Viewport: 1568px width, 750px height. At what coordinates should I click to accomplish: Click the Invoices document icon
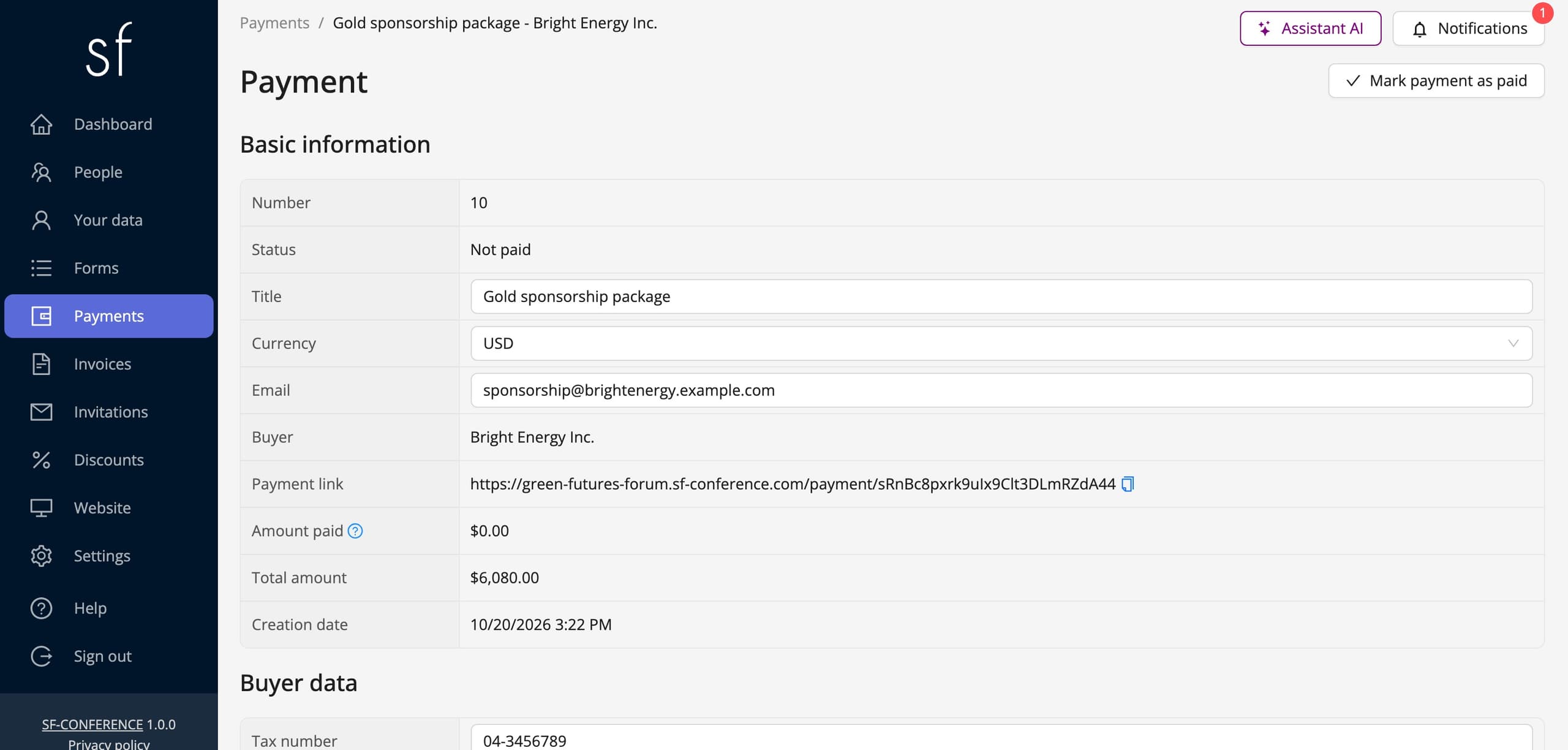[41, 364]
